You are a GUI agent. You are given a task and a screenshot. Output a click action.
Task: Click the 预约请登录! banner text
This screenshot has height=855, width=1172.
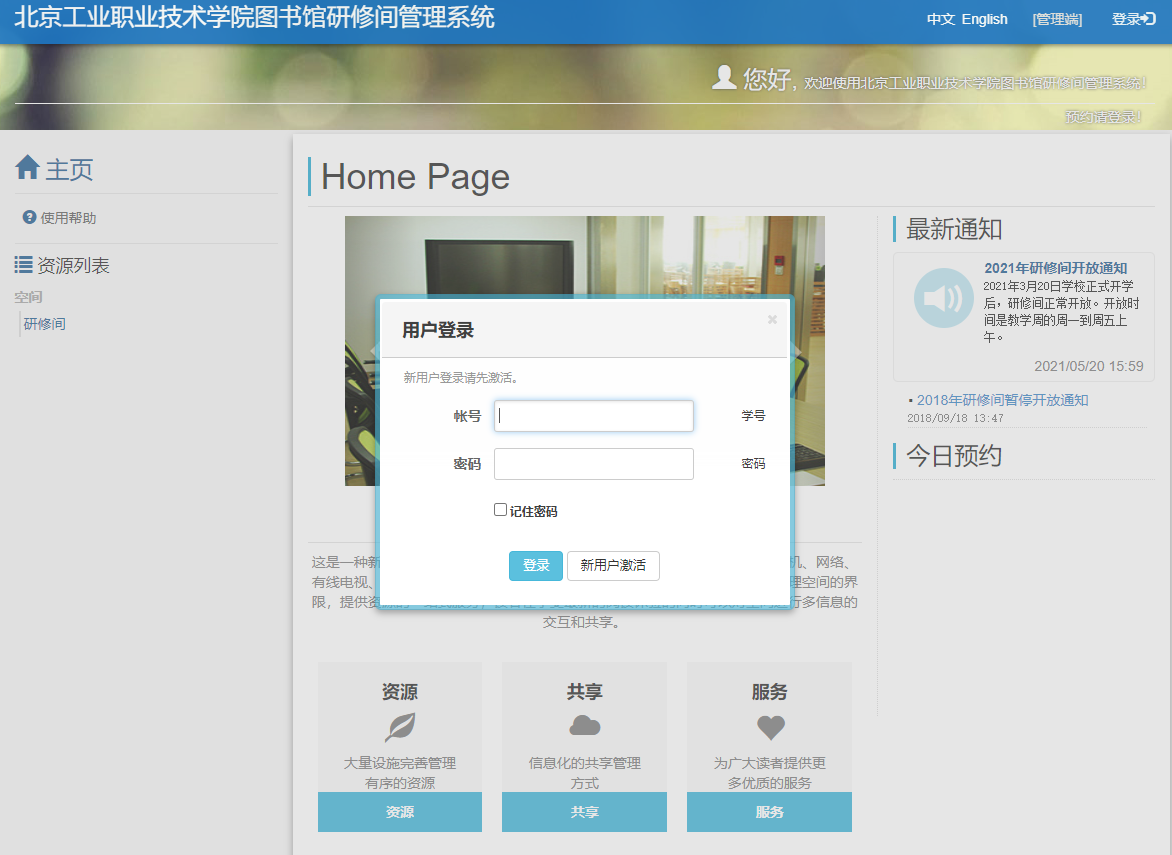pyautogui.click(x=1103, y=117)
